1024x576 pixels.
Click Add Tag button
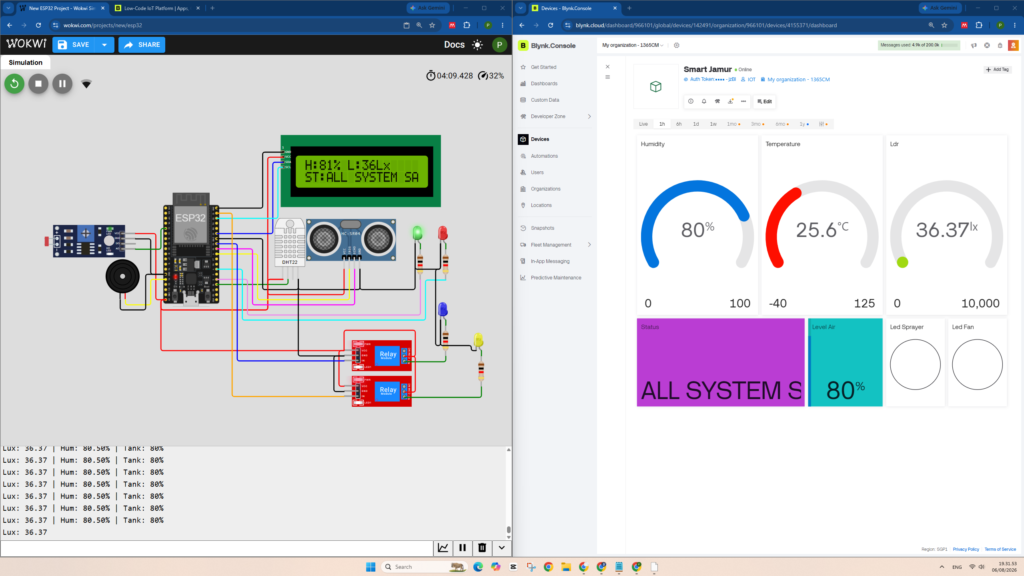point(997,69)
